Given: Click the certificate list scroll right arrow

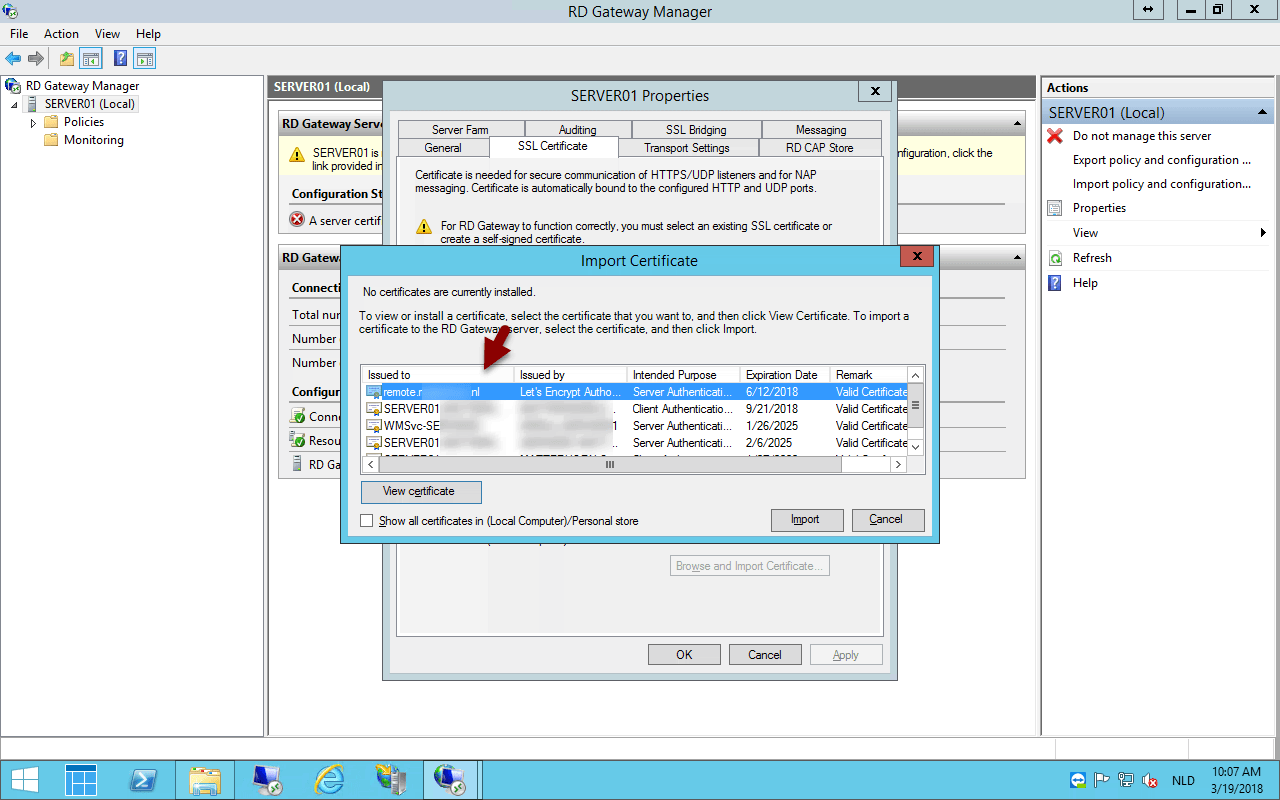Looking at the screenshot, I should tap(898, 464).
